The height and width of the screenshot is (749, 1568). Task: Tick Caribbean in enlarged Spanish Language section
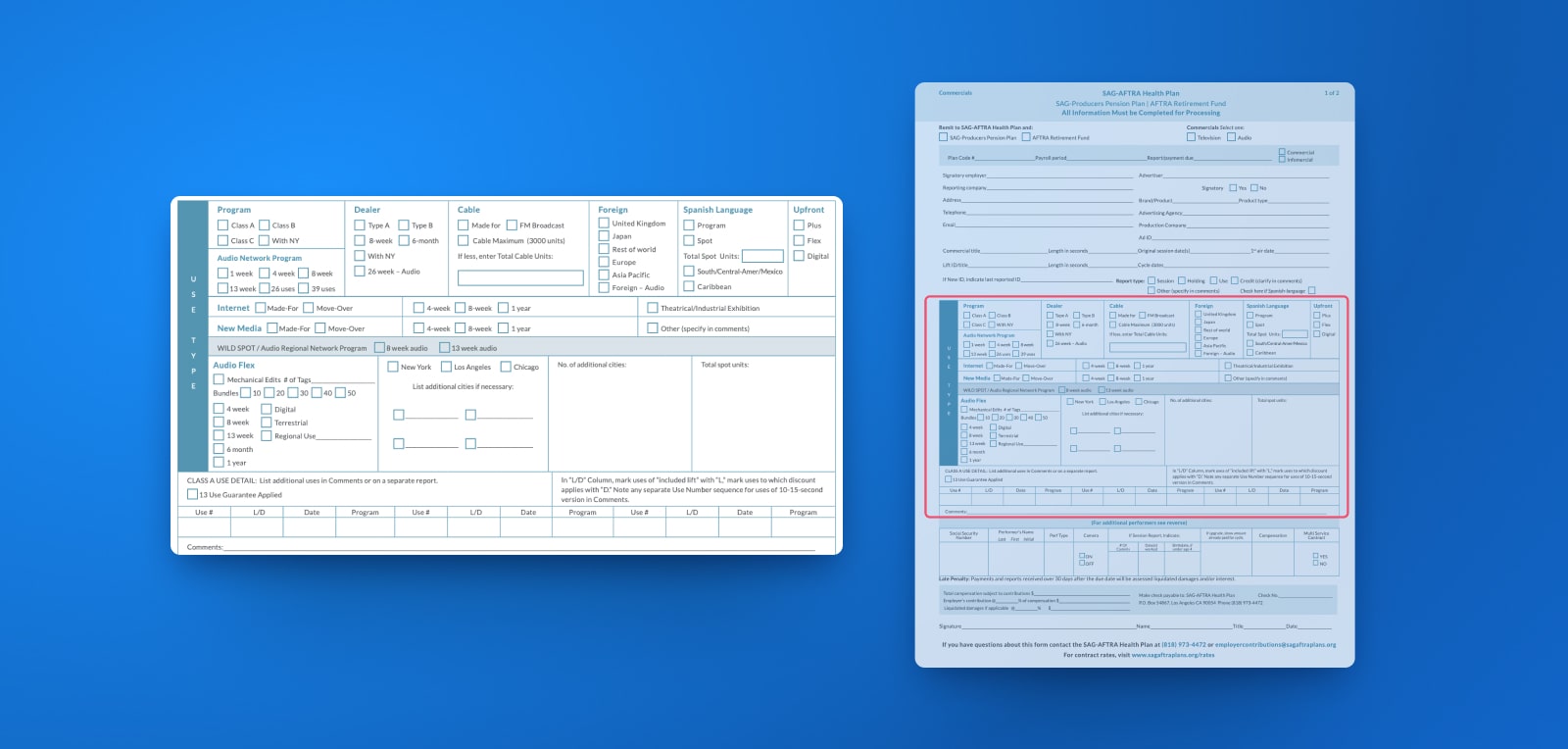688,286
